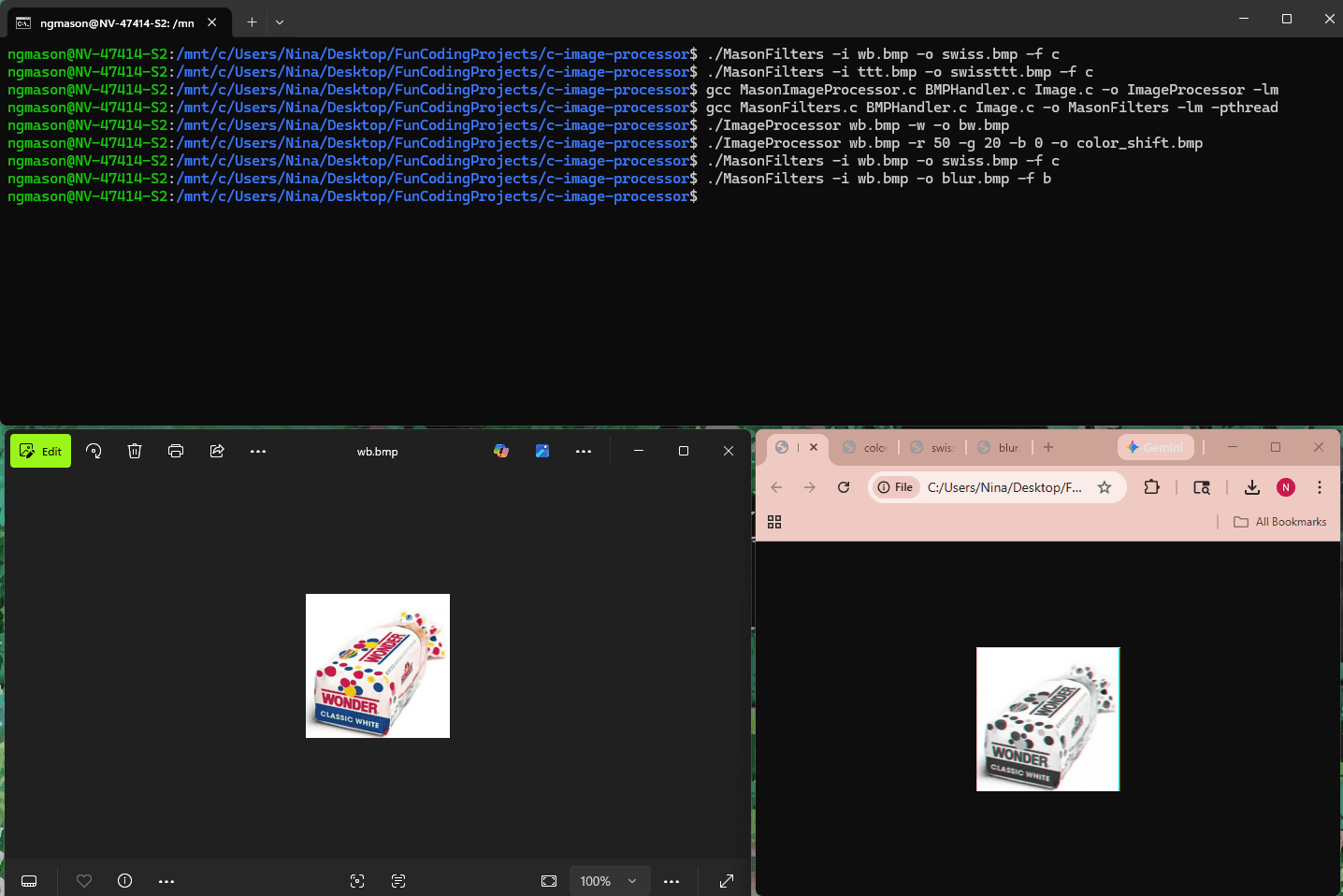Maximize the Photos viewer window
The height and width of the screenshot is (896, 1343).
(684, 451)
